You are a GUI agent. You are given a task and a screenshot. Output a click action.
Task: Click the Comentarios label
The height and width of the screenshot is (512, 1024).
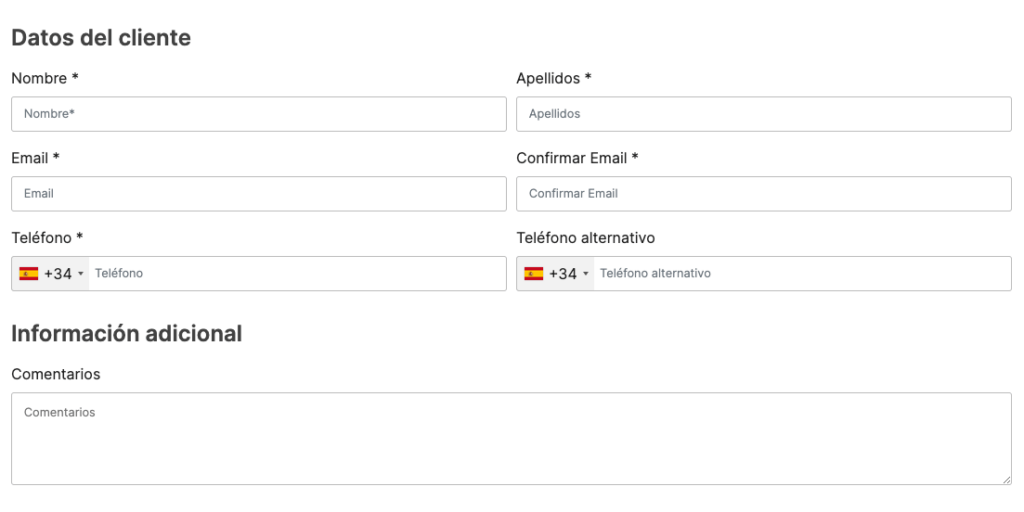[56, 375]
